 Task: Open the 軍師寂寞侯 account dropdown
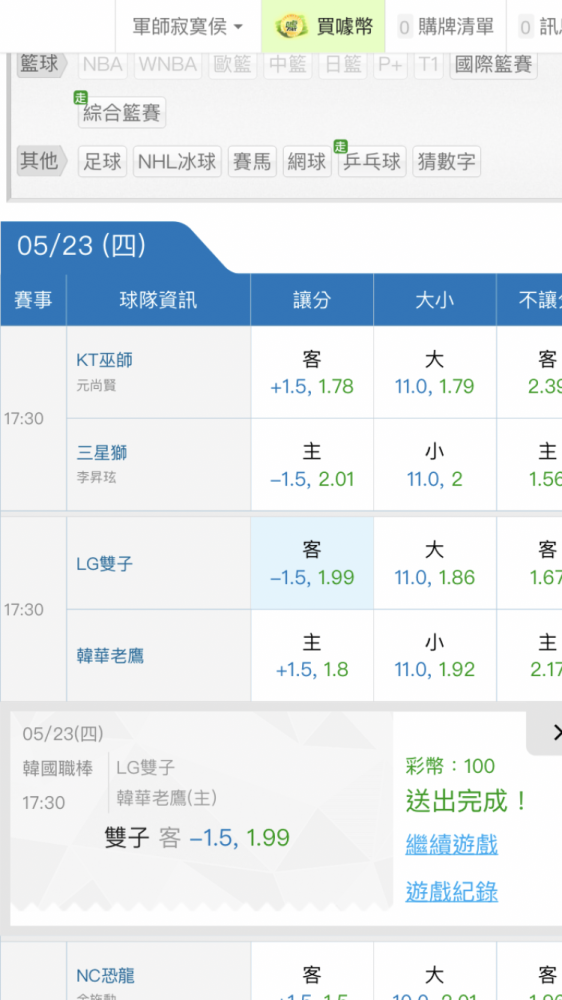[188, 26]
